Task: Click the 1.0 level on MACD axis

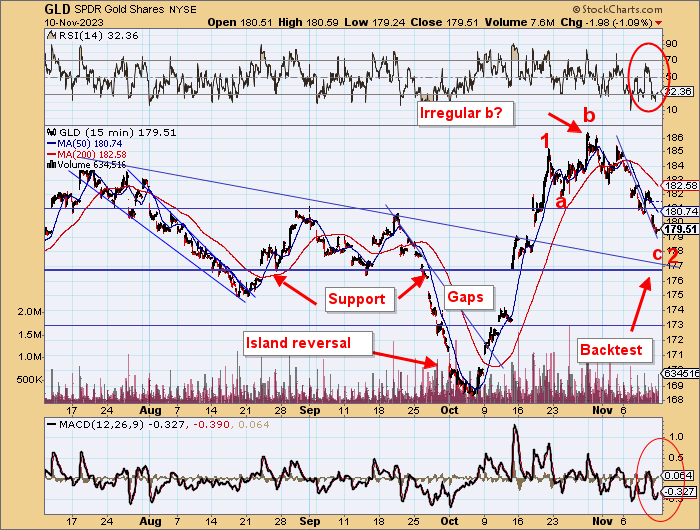Action: coord(674,436)
